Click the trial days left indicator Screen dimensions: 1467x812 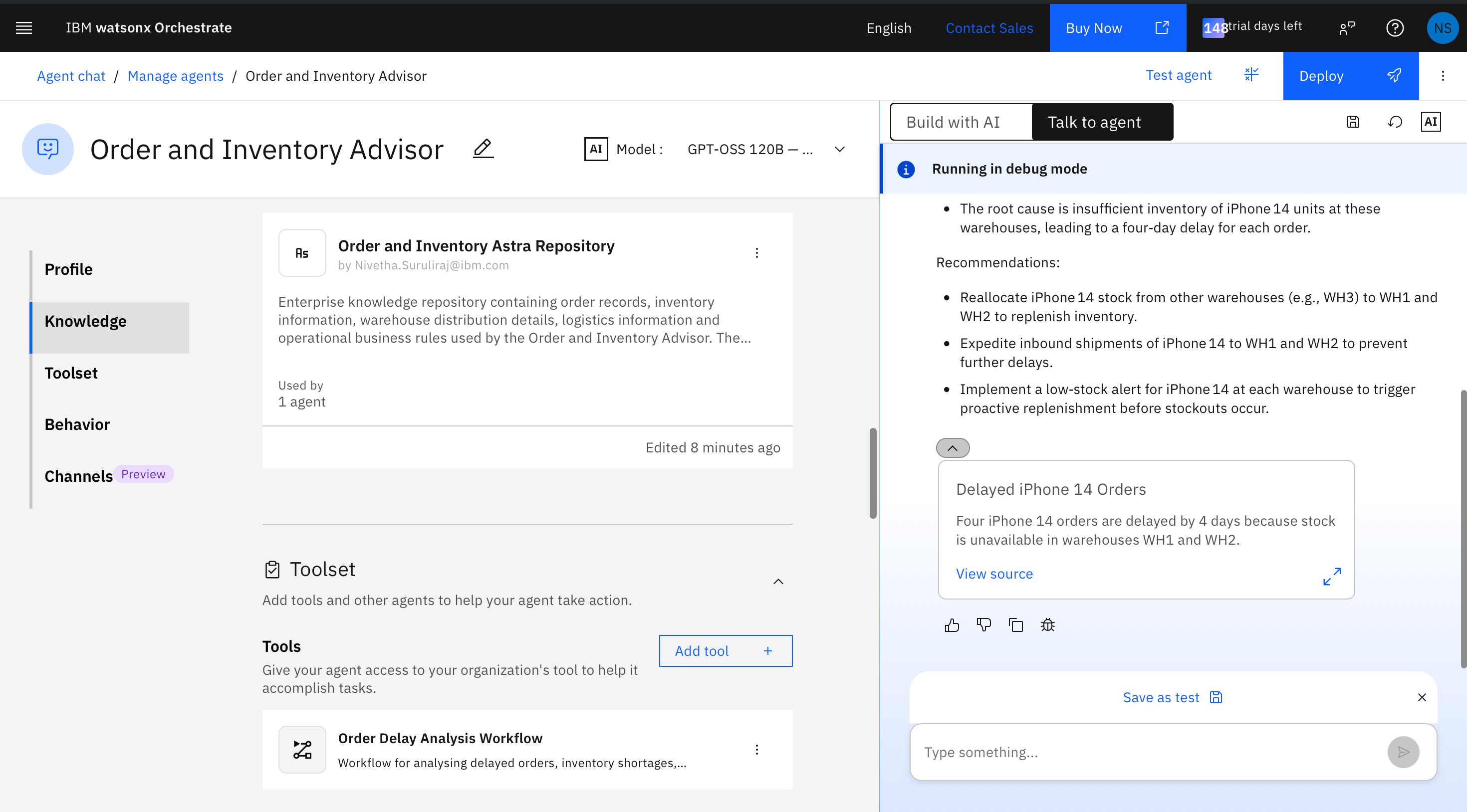tap(1252, 27)
